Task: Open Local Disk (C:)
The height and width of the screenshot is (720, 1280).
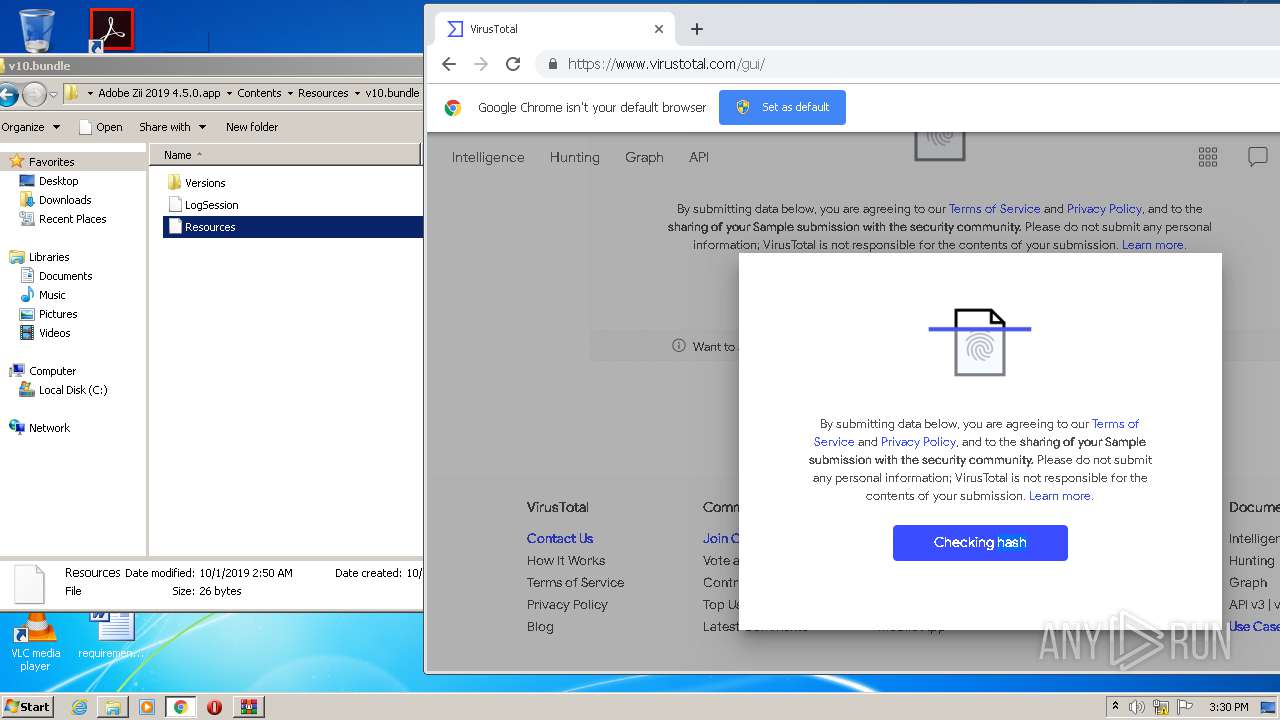Action: coord(73,390)
